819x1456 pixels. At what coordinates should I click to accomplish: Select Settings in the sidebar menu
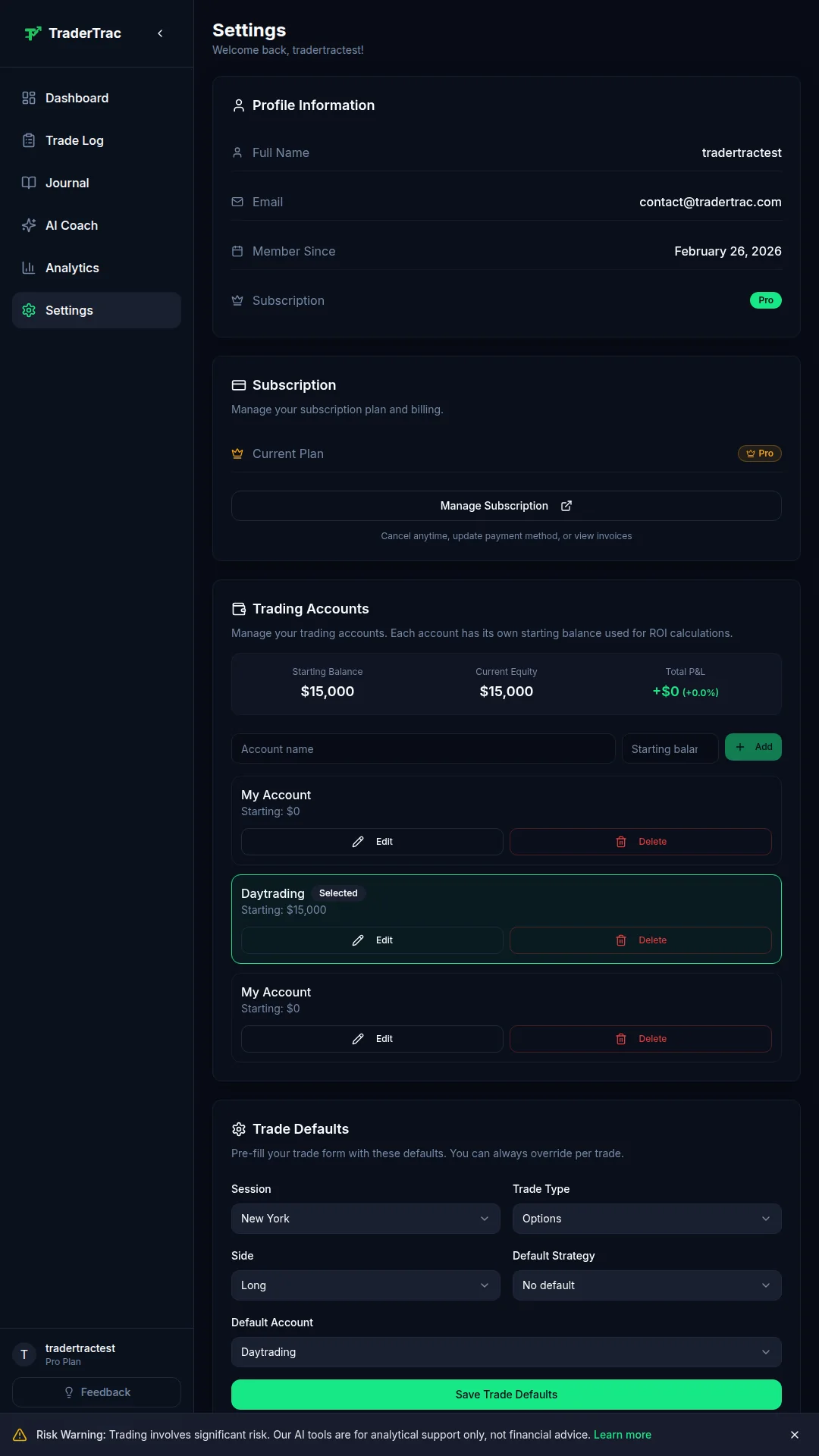pyautogui.click(x=96, y=310)
